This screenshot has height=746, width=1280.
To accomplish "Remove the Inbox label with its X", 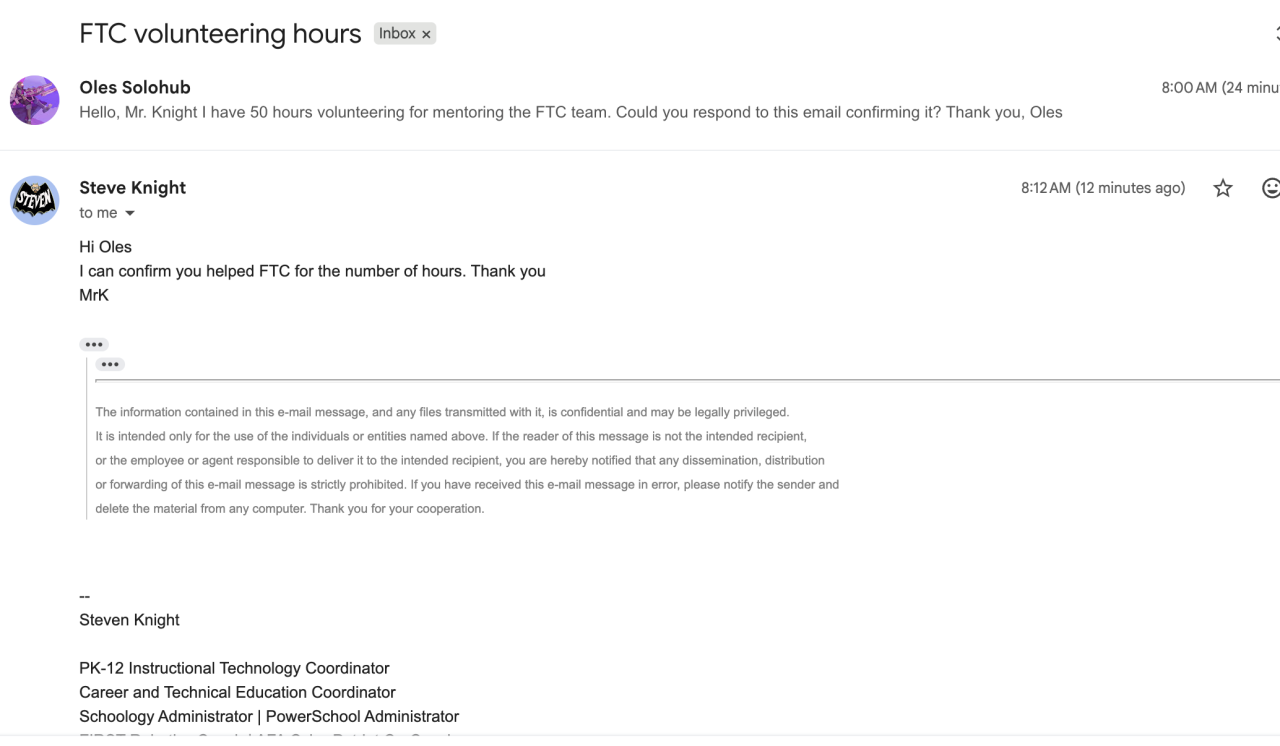I will click(426, 34).
